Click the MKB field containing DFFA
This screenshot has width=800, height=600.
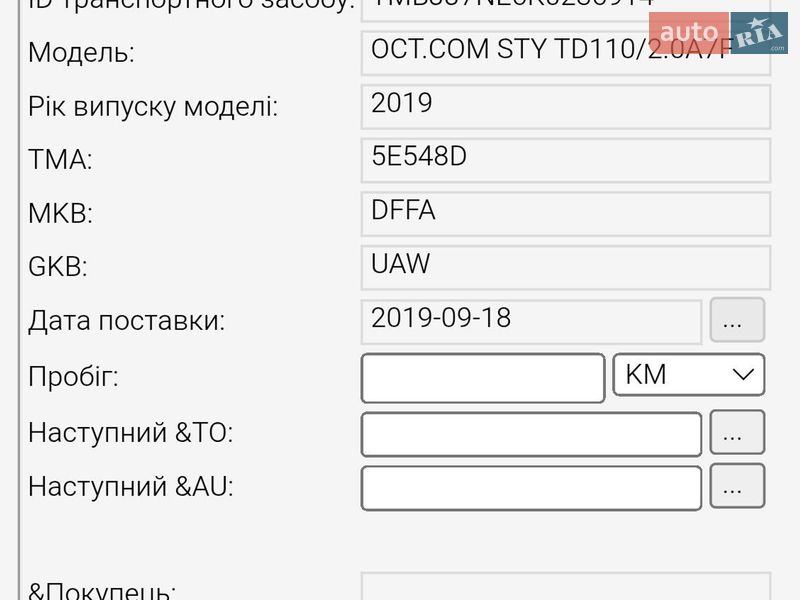(x=565, y=211)
